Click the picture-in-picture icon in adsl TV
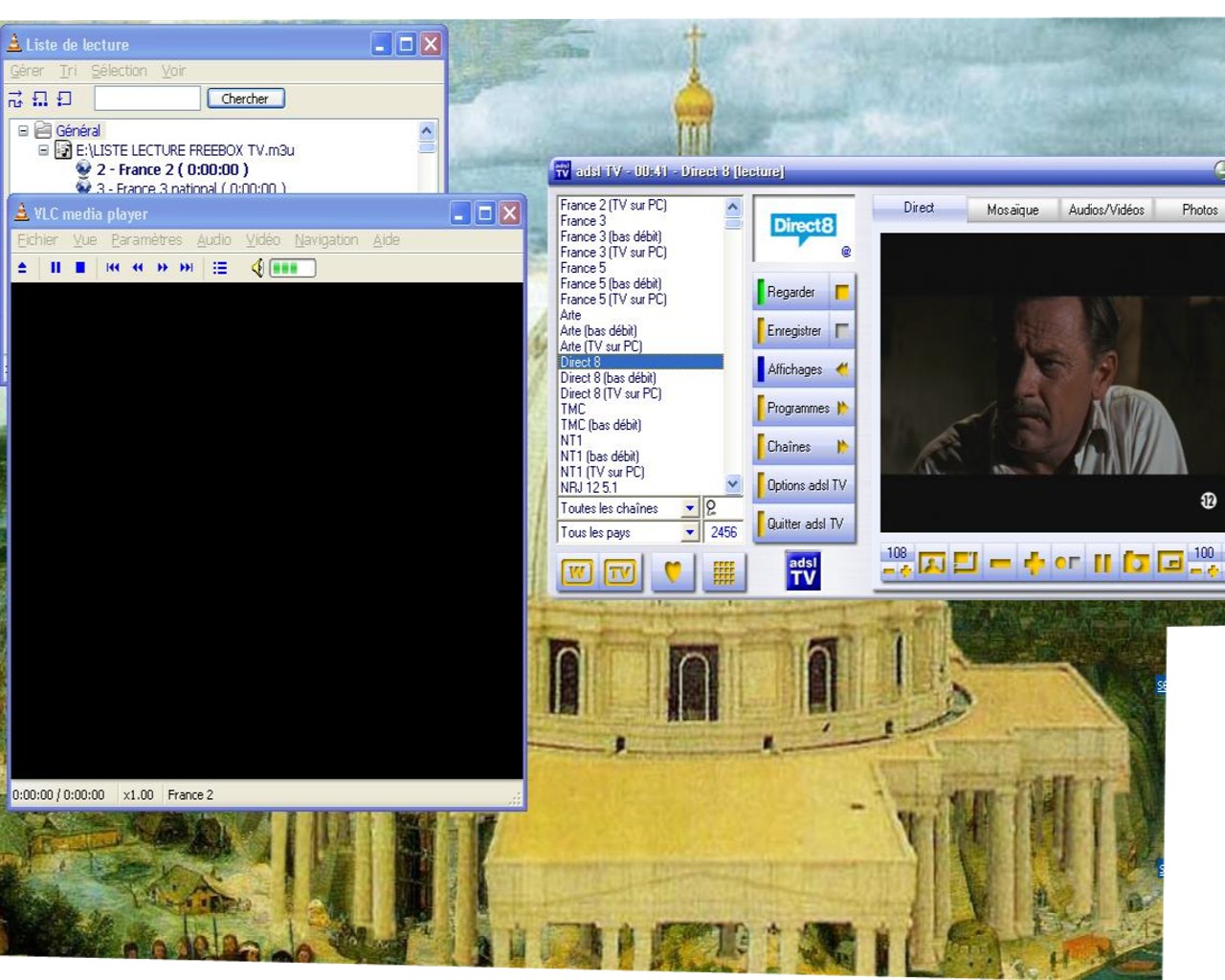 click(1170, 563)
